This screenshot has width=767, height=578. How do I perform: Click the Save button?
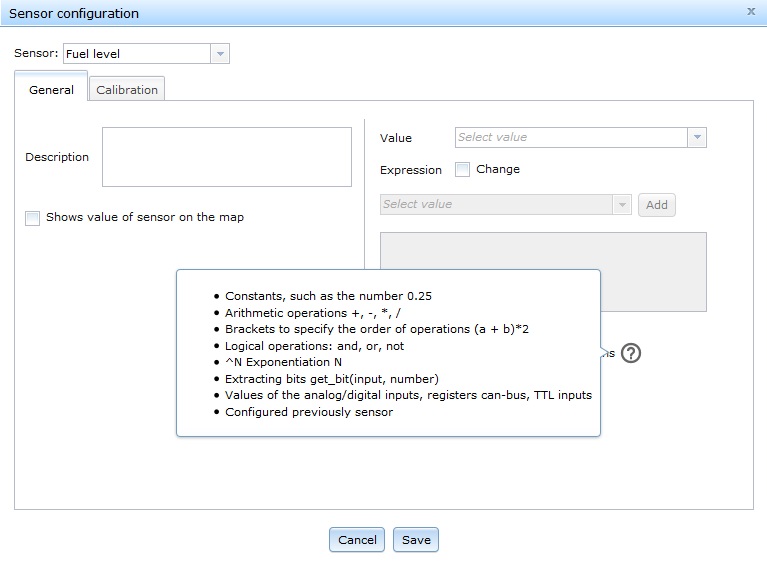pos(416,540)
